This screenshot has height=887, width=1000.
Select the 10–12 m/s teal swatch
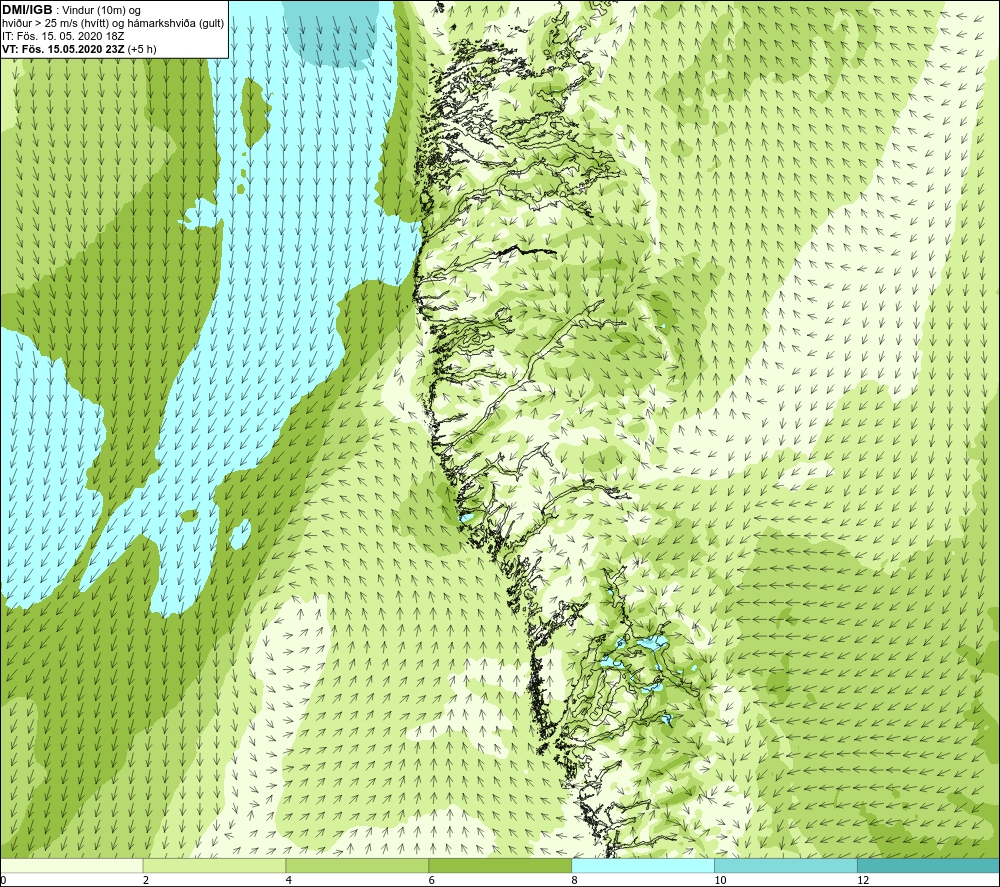coord(786,865)
